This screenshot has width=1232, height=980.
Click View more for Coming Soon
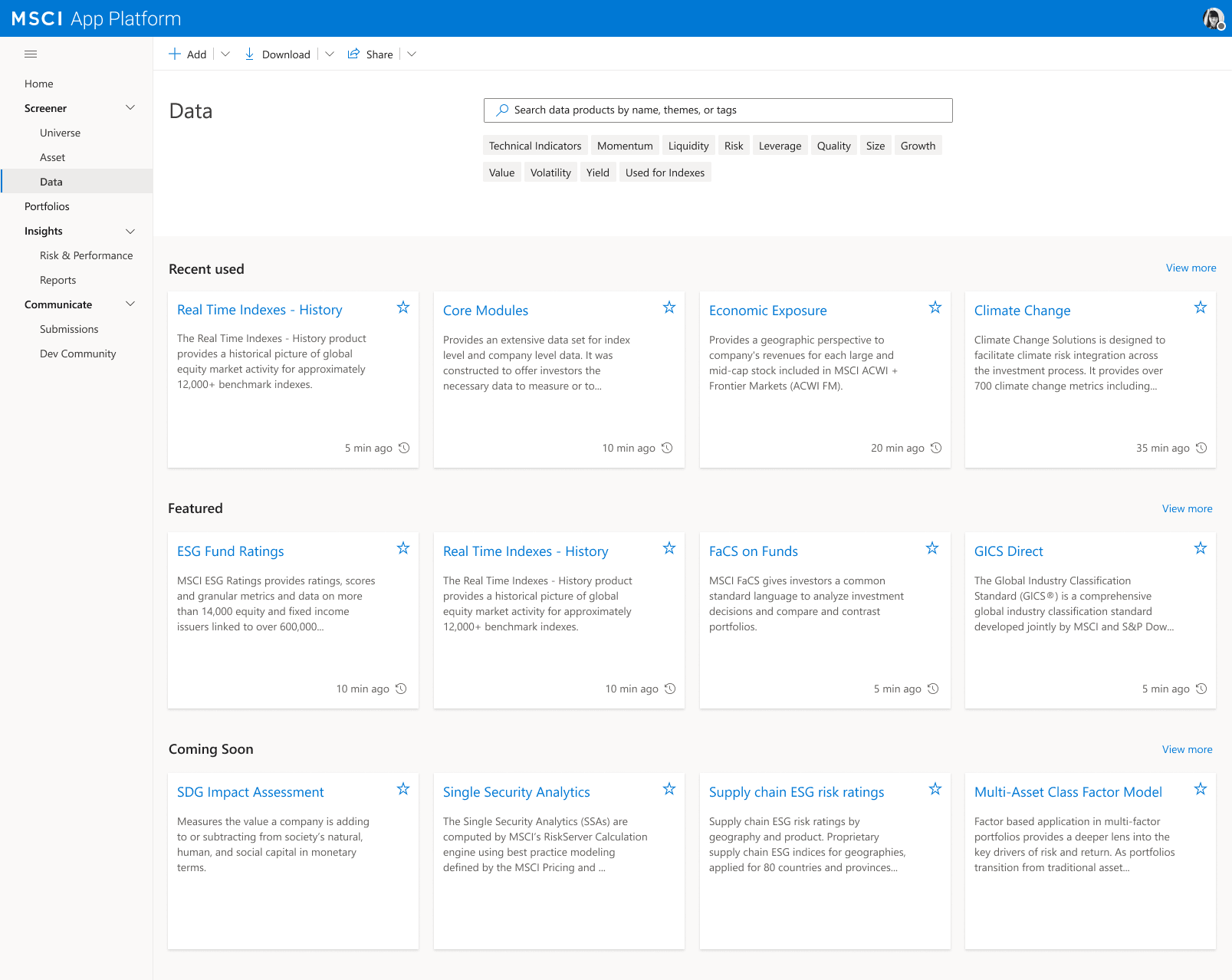pyautogui.click(x=1187, y=749)
